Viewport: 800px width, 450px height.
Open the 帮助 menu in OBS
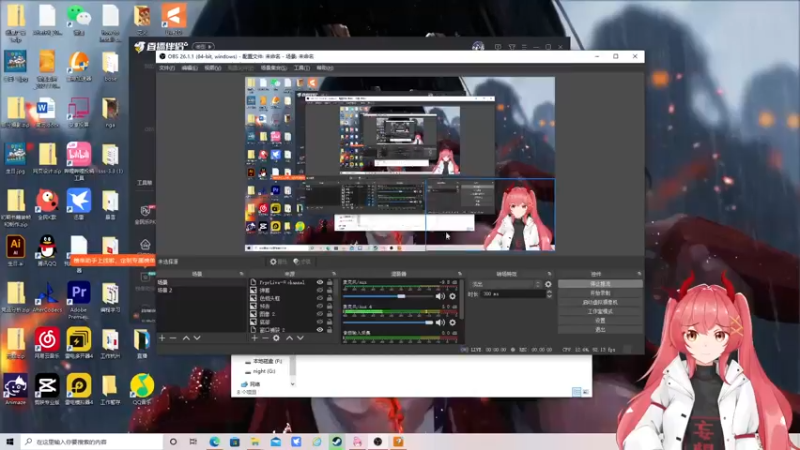[x=324, y=68]
